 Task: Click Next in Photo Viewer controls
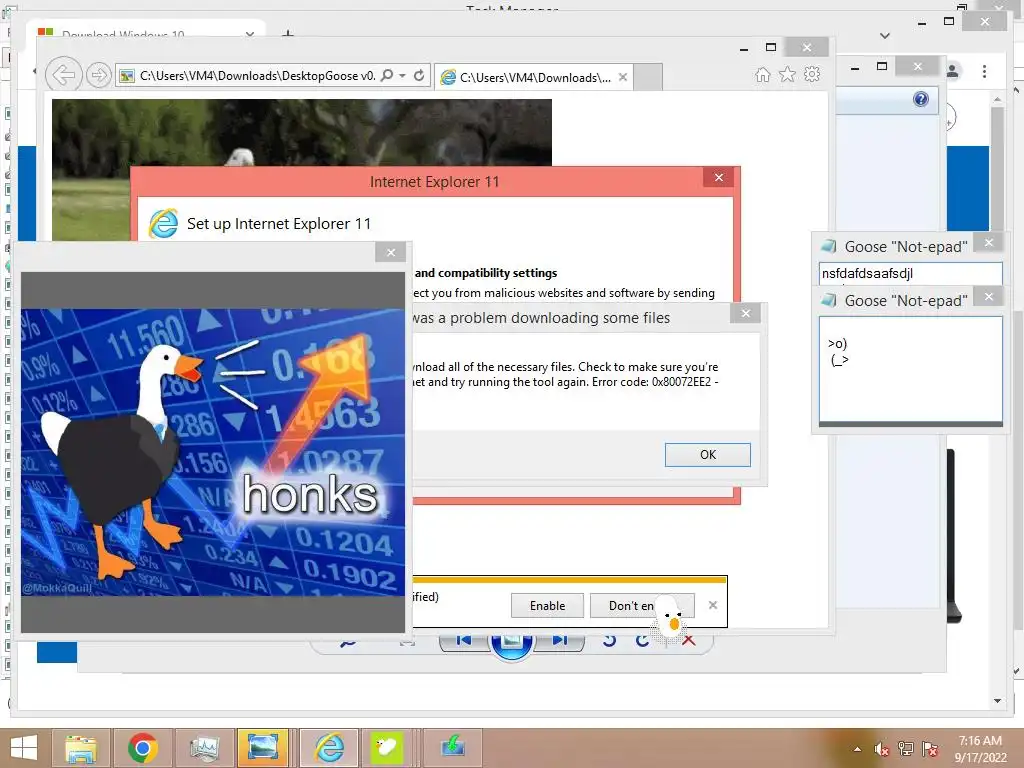point(559,640)
